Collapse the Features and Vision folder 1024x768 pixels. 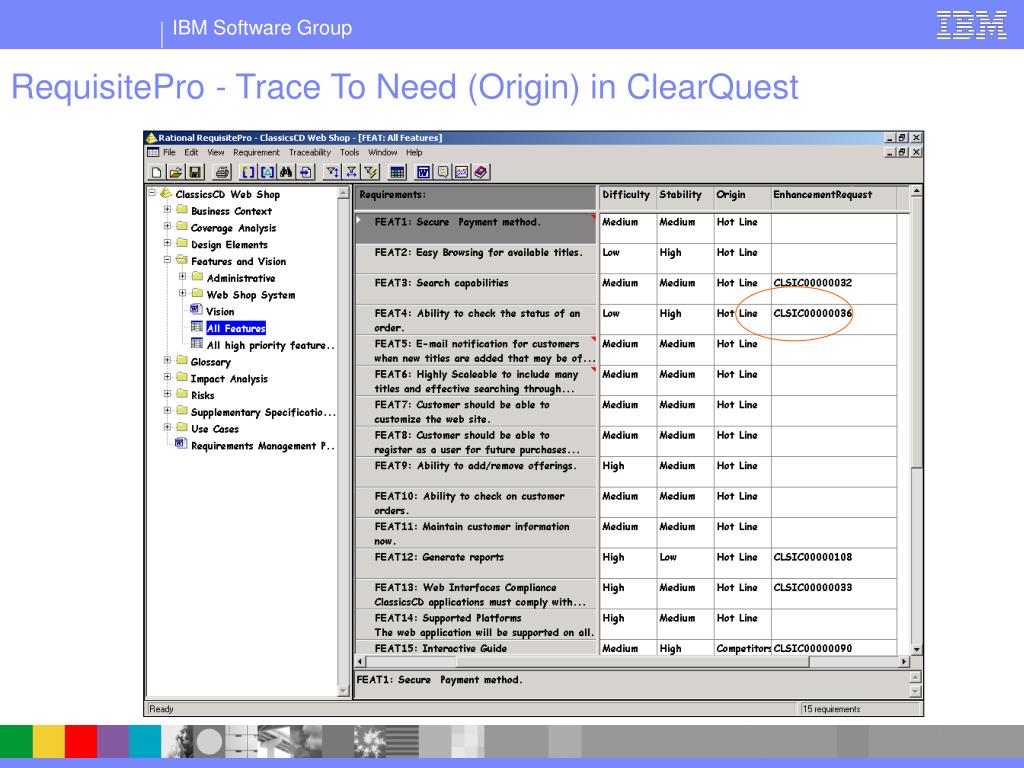point(167,260)
